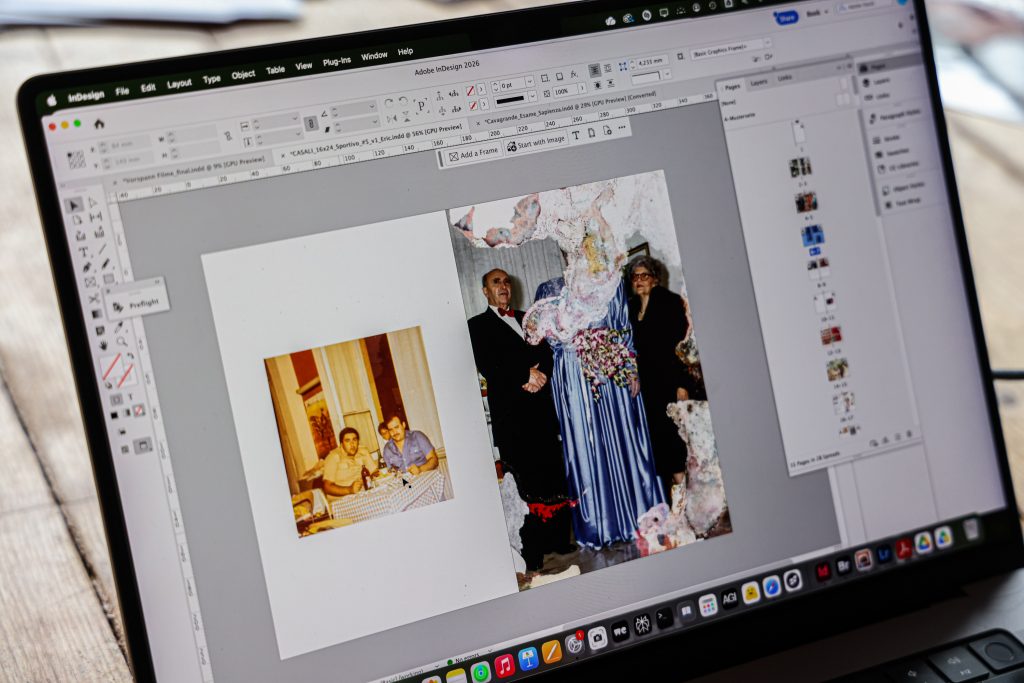
Task: Click the fill color swatch in toolbox
Action: click(110, 368)
